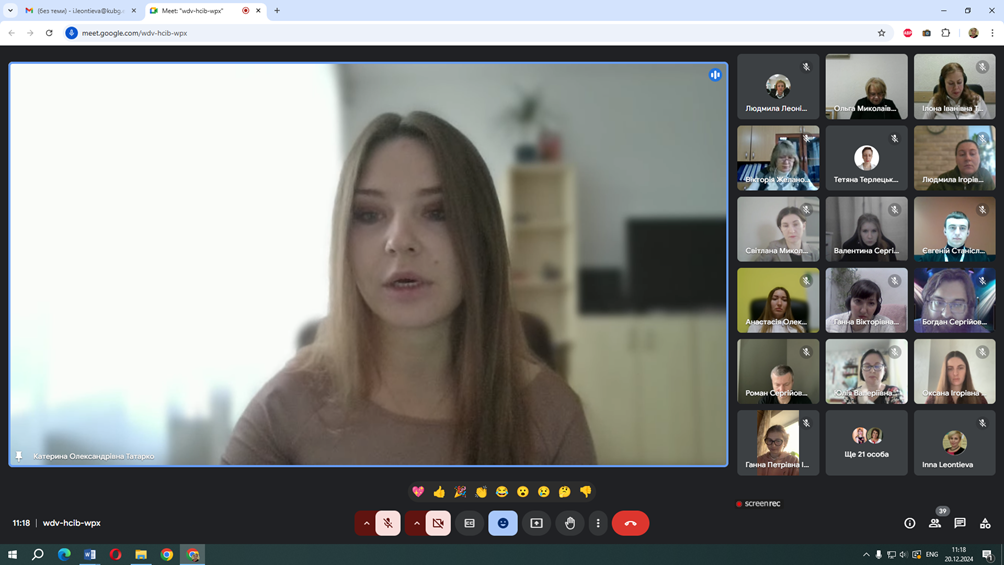Send the thumbs up reaction
The width and height of the screenshot is (1004, 565).
coord(439,492)
